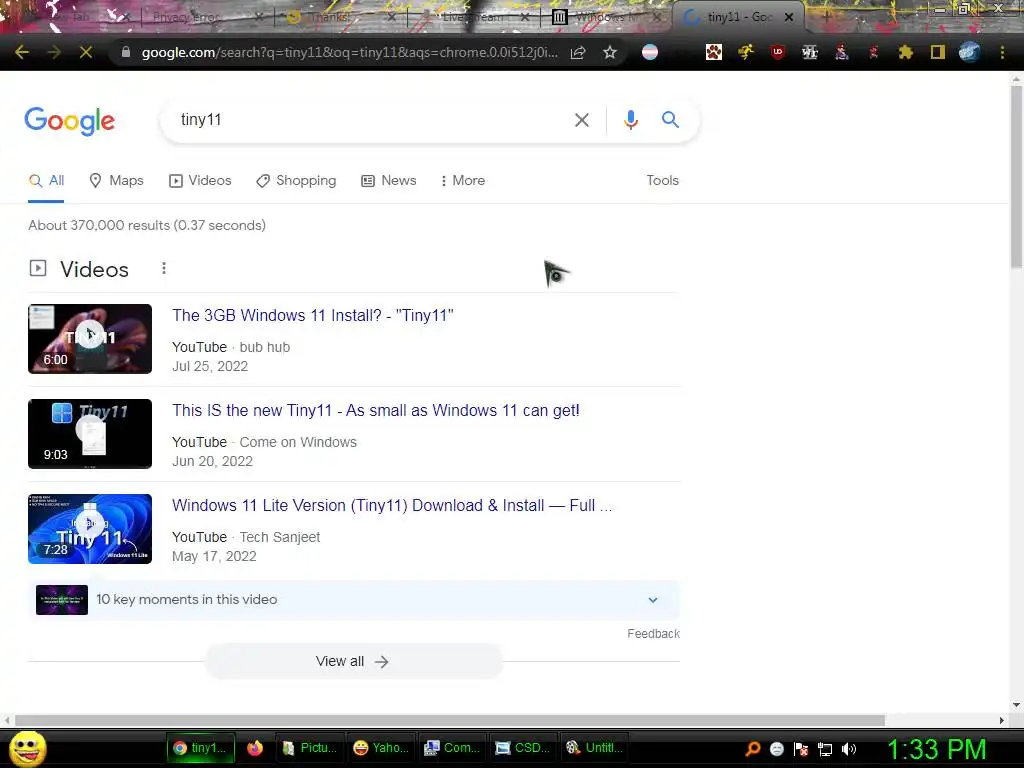Play the 7:28 Tiny 11 thumbnail

coord(90,529)
